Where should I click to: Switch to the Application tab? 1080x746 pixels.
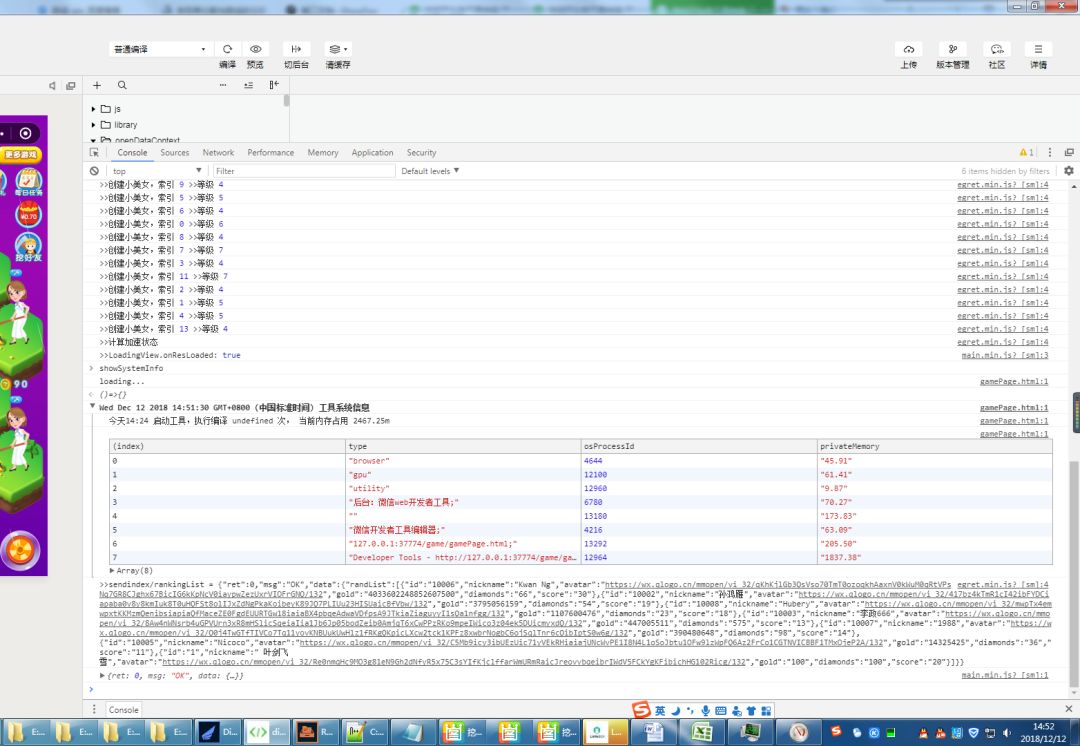click(x=373, y=152)
